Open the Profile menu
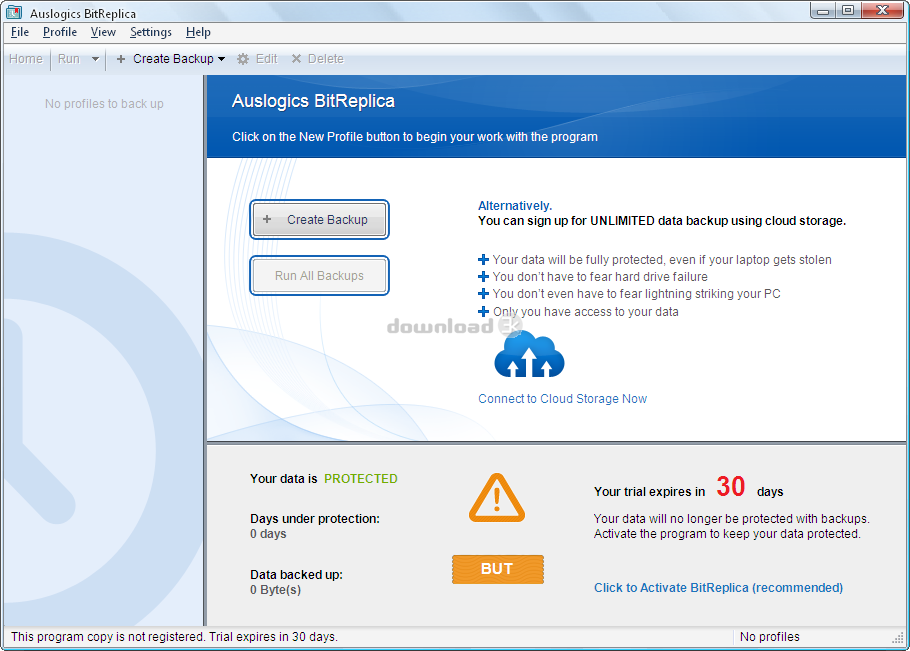910x651 pixels. point(60,32)
